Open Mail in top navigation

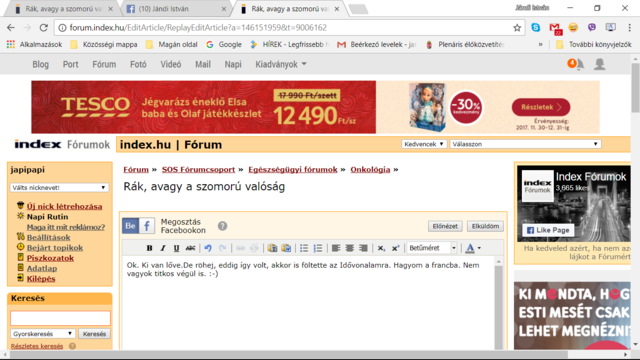203,64
